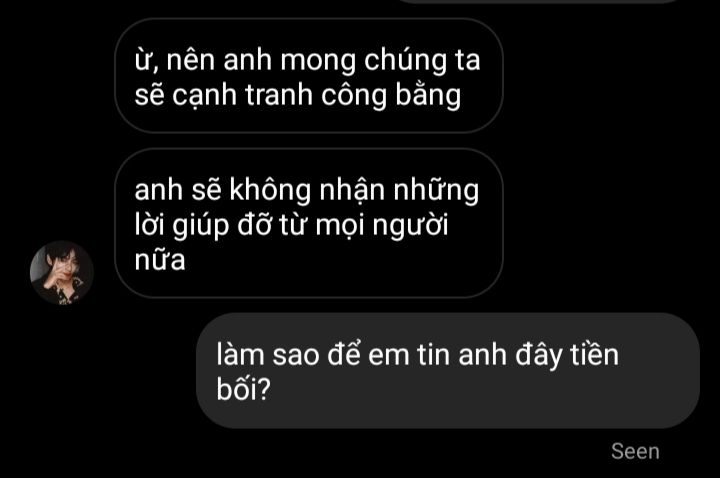Select the message beginning 'anh sẽ không nhận'
Viewport: 720px width, 478px height.
click(309, 223)
